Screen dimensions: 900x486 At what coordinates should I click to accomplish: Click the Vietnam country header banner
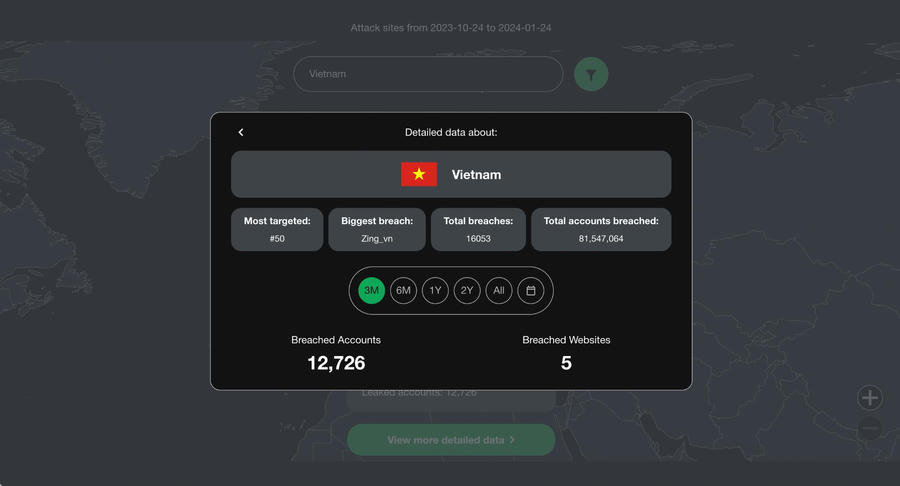pos(451,174)
